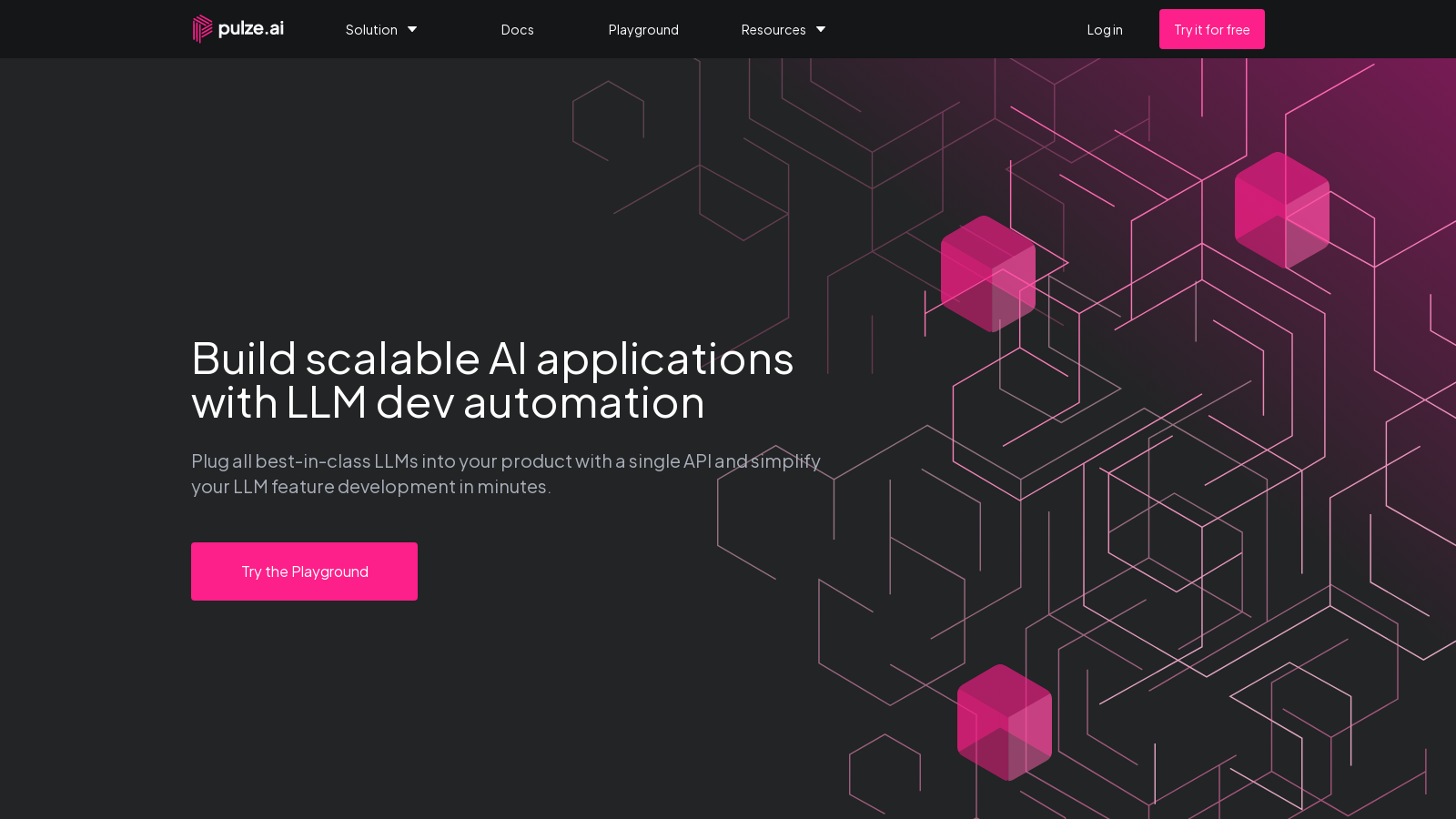Click the small hexagon outline left of bottom cube
The width and height of the screenshot is (1456, 819).
(885, 773)
